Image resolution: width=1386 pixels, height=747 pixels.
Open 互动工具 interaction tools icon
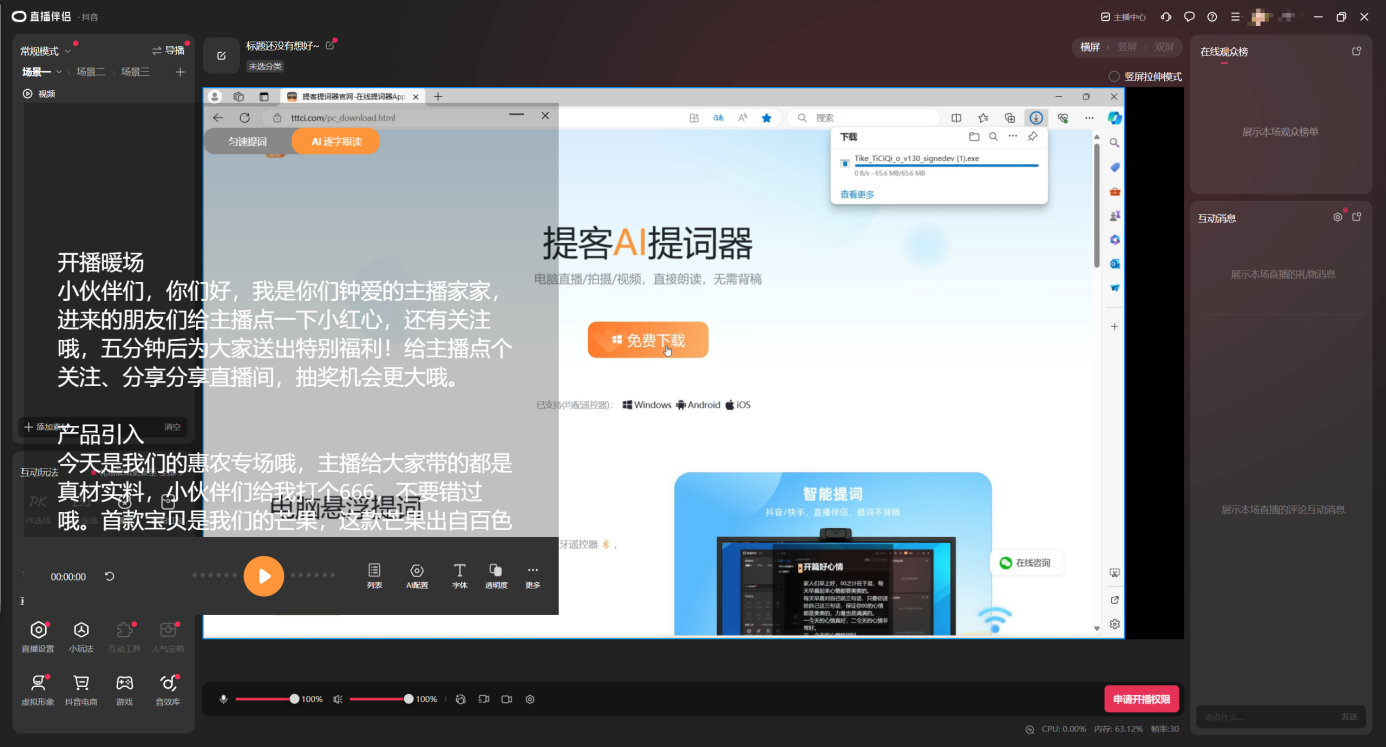point(125,630)
